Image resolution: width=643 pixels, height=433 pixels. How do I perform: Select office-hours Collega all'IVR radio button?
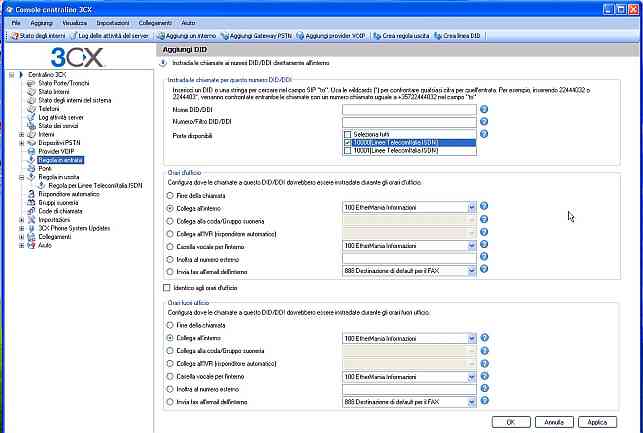[170, 234]
